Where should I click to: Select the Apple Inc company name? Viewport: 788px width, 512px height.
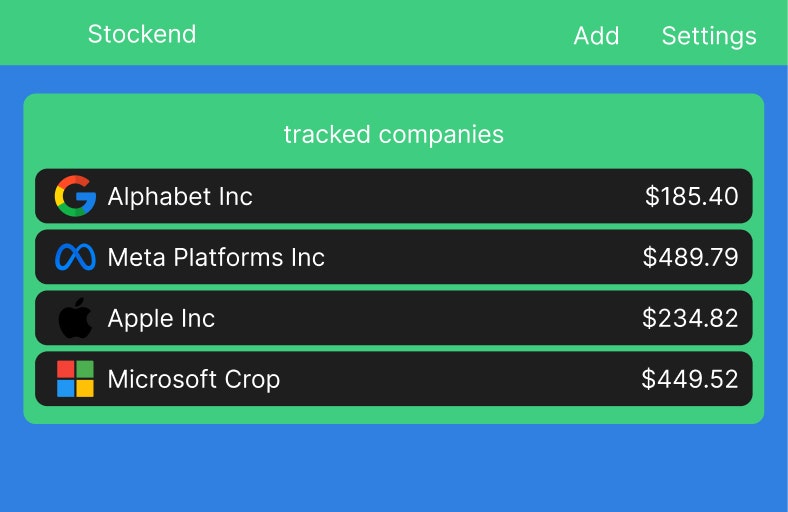(x=161, y=319)
